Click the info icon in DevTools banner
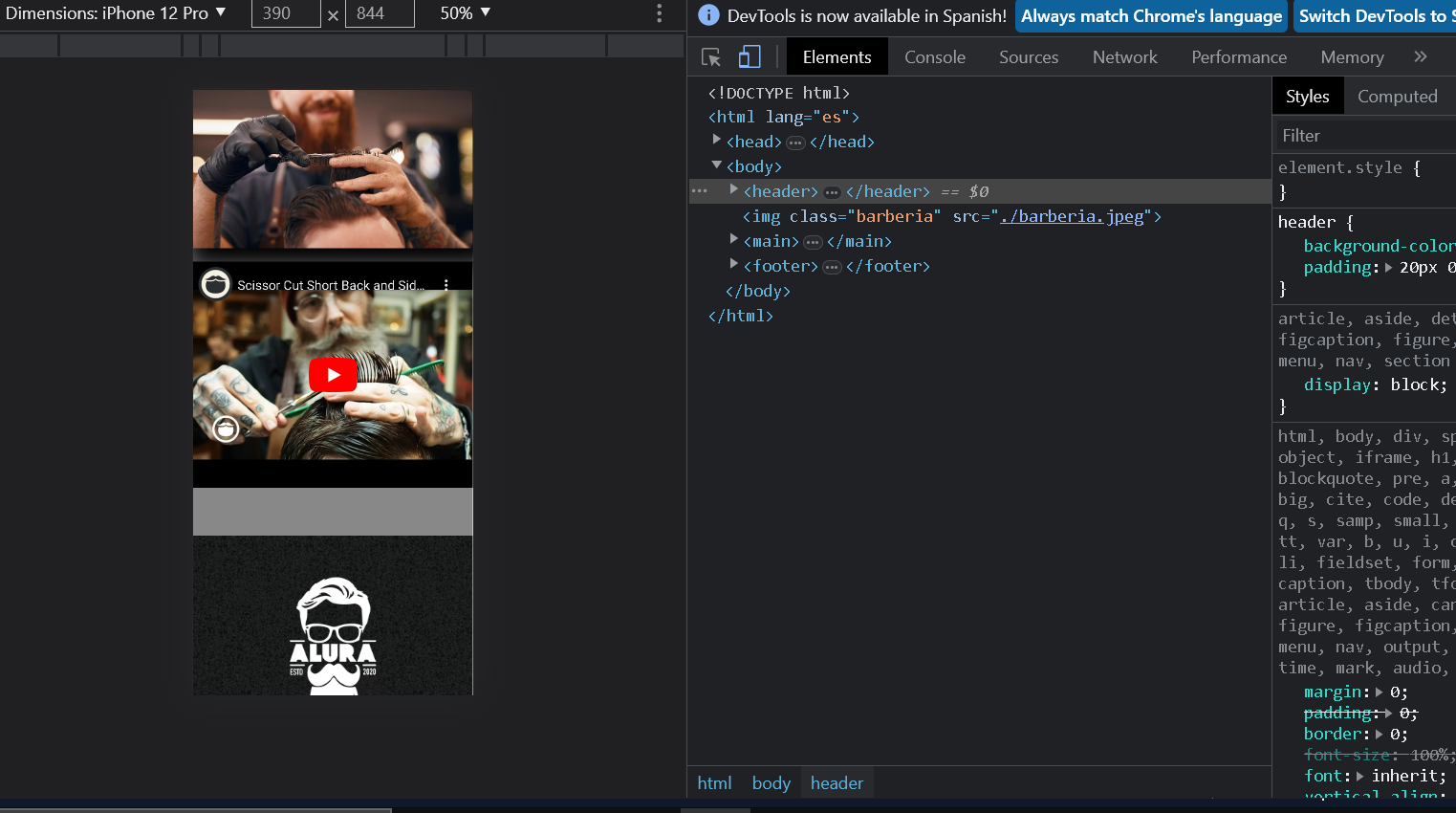The image size is (1456, 813). click(708, 15)
